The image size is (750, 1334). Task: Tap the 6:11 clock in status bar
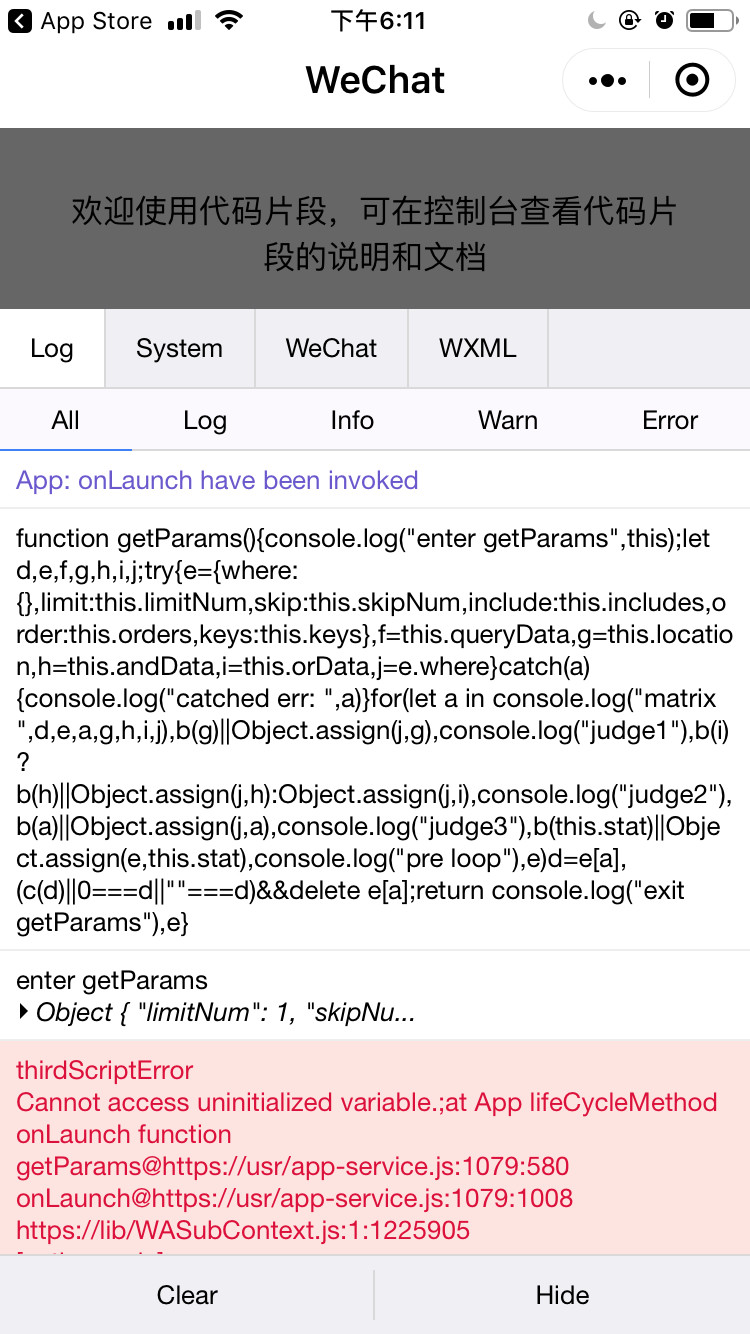tap(377, 20)
